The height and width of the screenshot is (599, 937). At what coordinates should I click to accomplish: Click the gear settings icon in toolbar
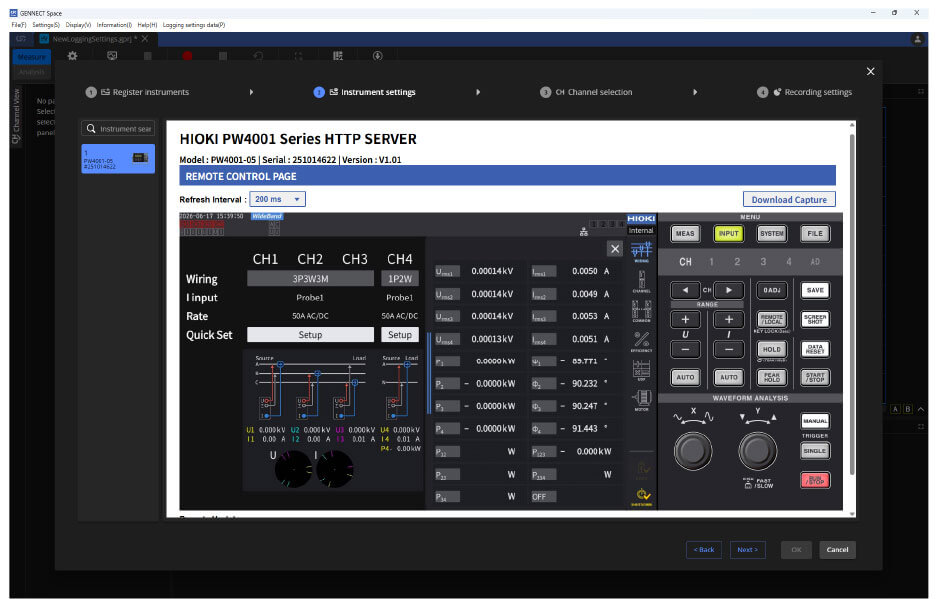(72, 56)
